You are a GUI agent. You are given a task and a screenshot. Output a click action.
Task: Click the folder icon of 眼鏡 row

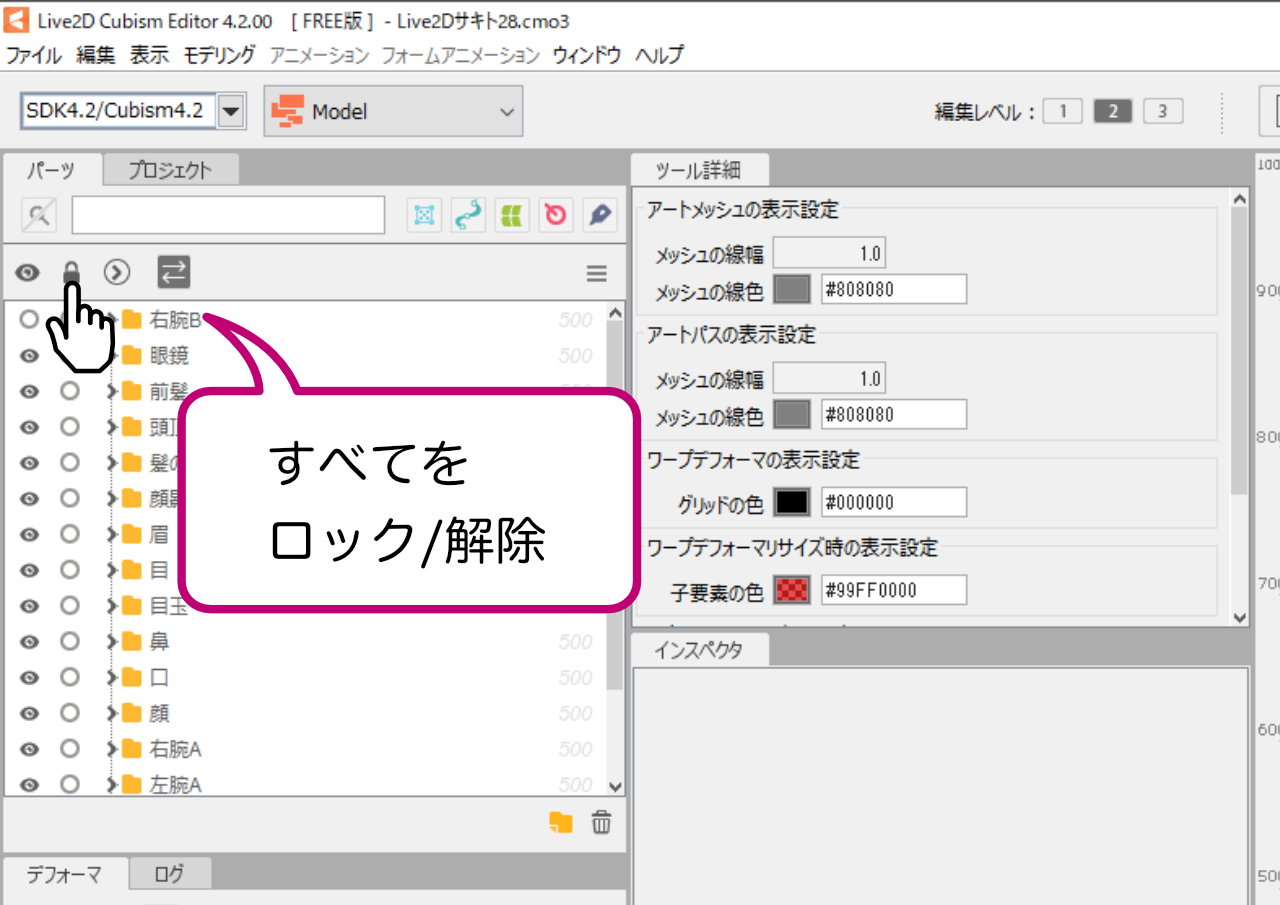click(x=132, y=356)
